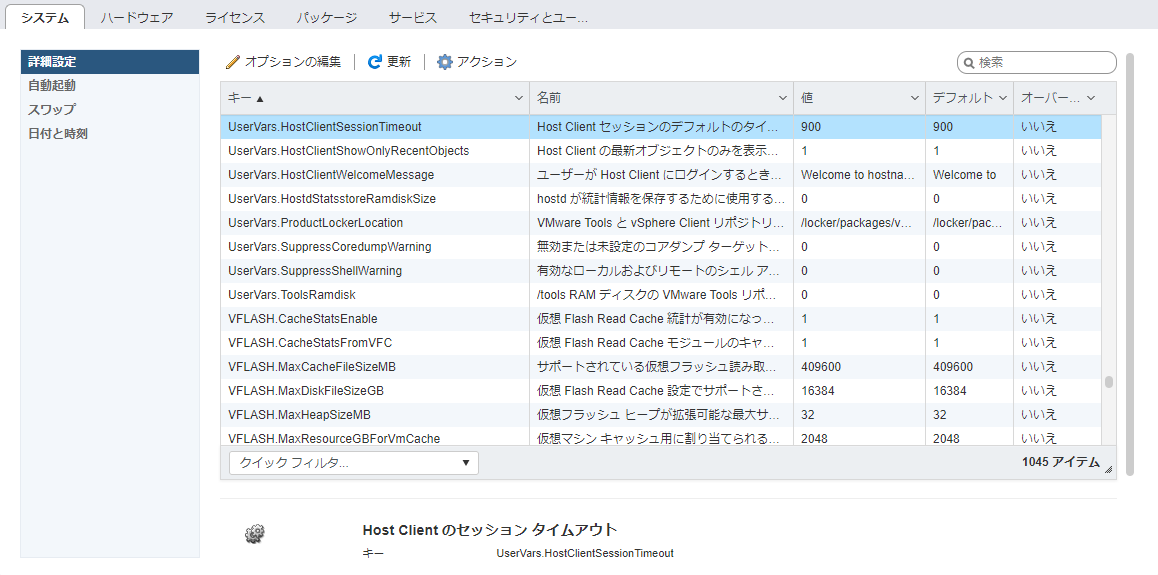Click the magnifier icon in search box

[x=969, y=63]
